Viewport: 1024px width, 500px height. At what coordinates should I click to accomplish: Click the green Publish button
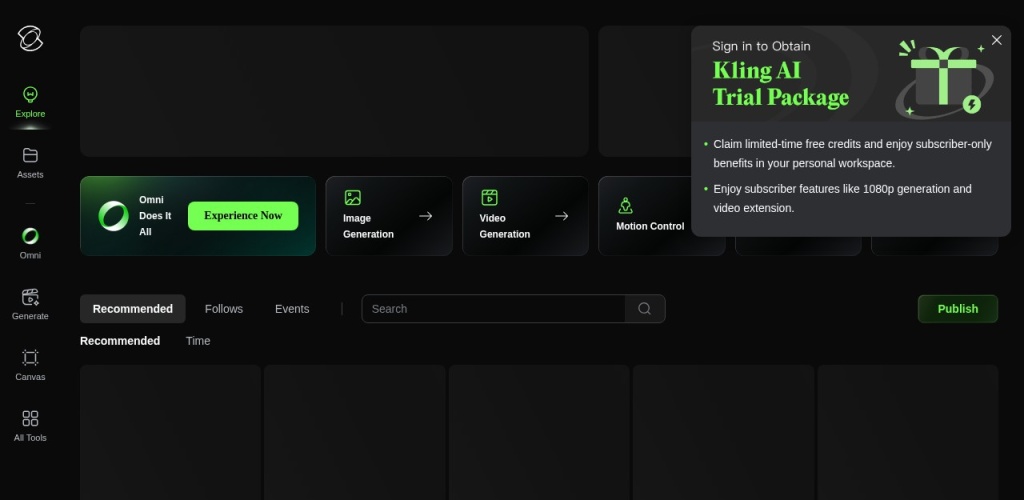(x=957, y=309)
